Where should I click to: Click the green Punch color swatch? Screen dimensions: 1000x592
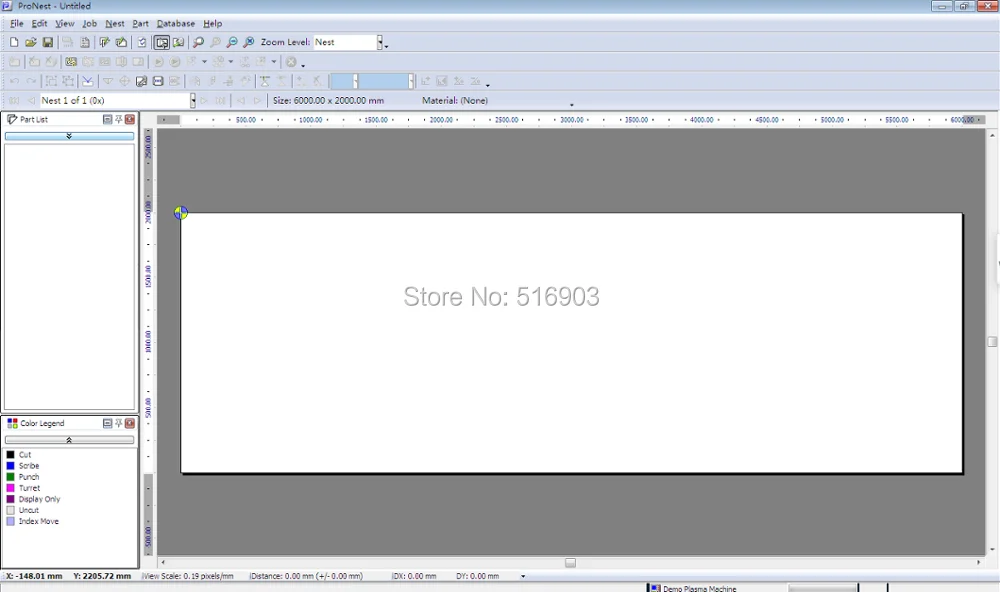[10, 477]
